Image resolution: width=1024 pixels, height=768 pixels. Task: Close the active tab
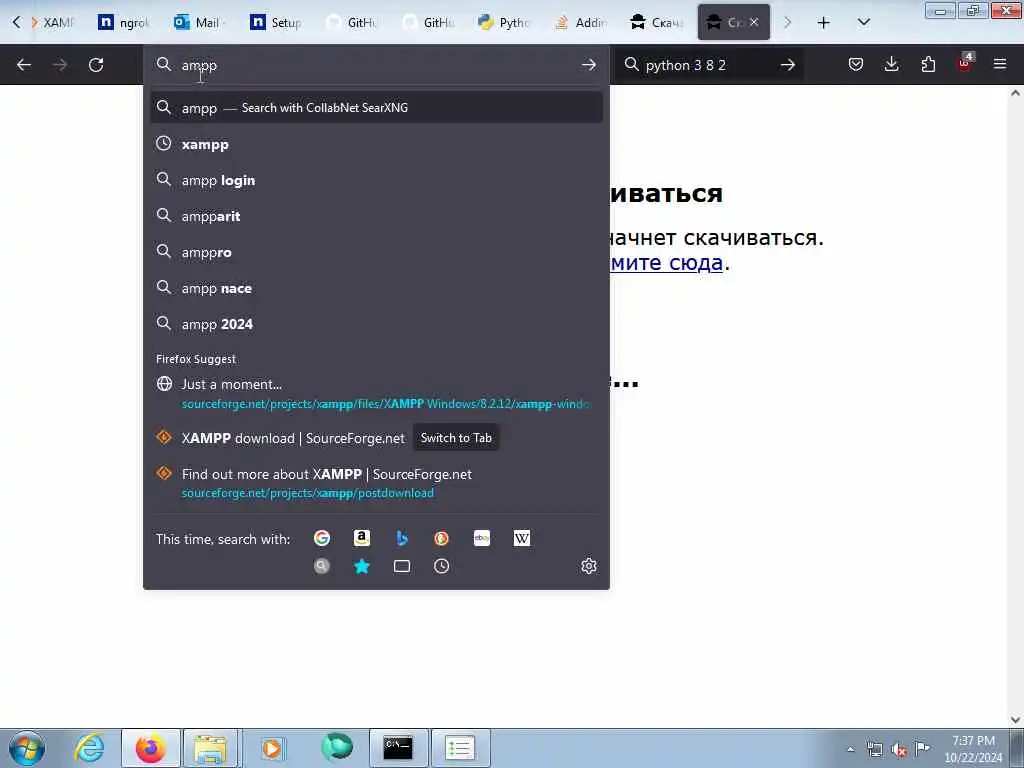click(x=754, y=22)
